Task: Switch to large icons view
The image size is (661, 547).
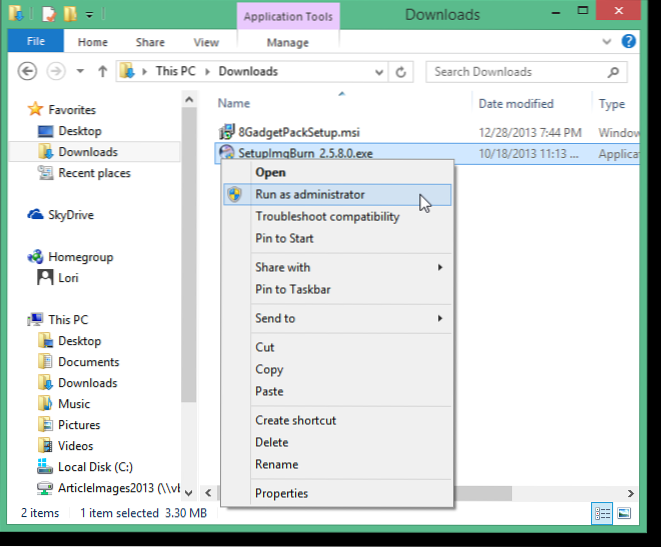Action: click(623, 513)
